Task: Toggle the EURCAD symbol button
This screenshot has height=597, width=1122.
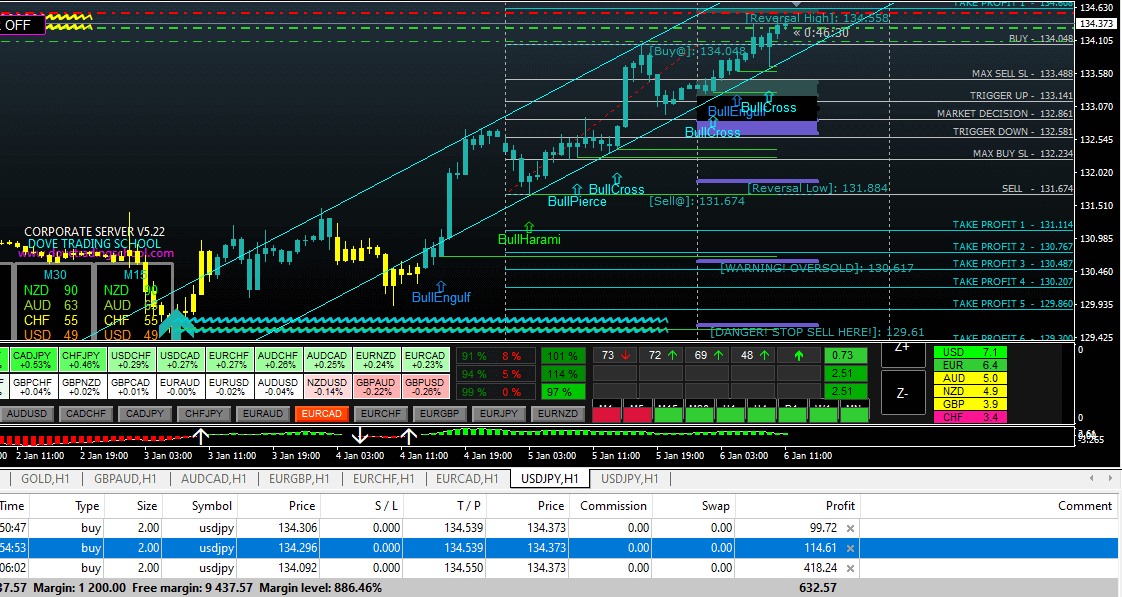Action: click(322, 413)
